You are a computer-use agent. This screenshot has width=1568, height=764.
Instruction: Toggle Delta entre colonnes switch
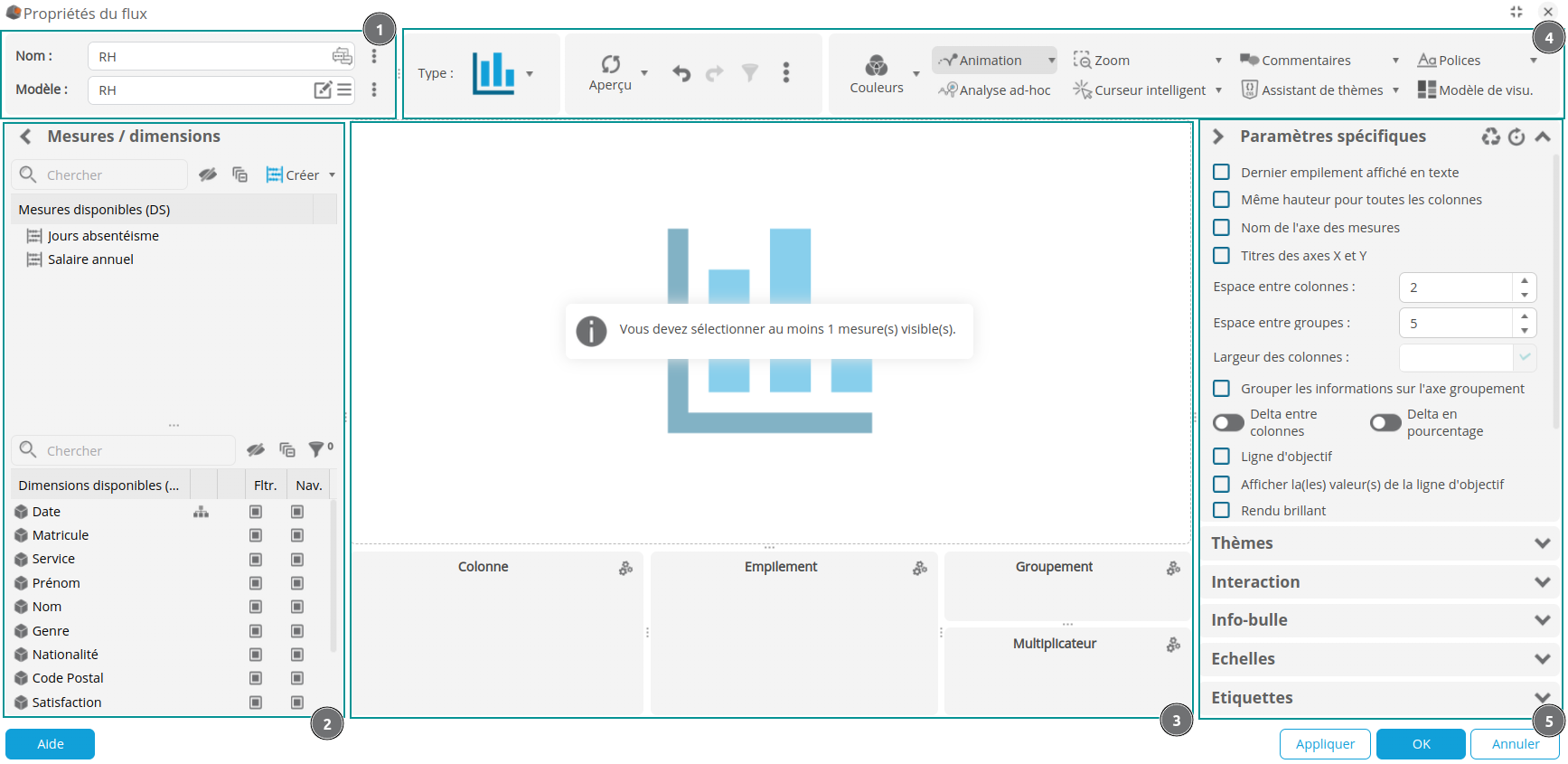coord(1228,423)
